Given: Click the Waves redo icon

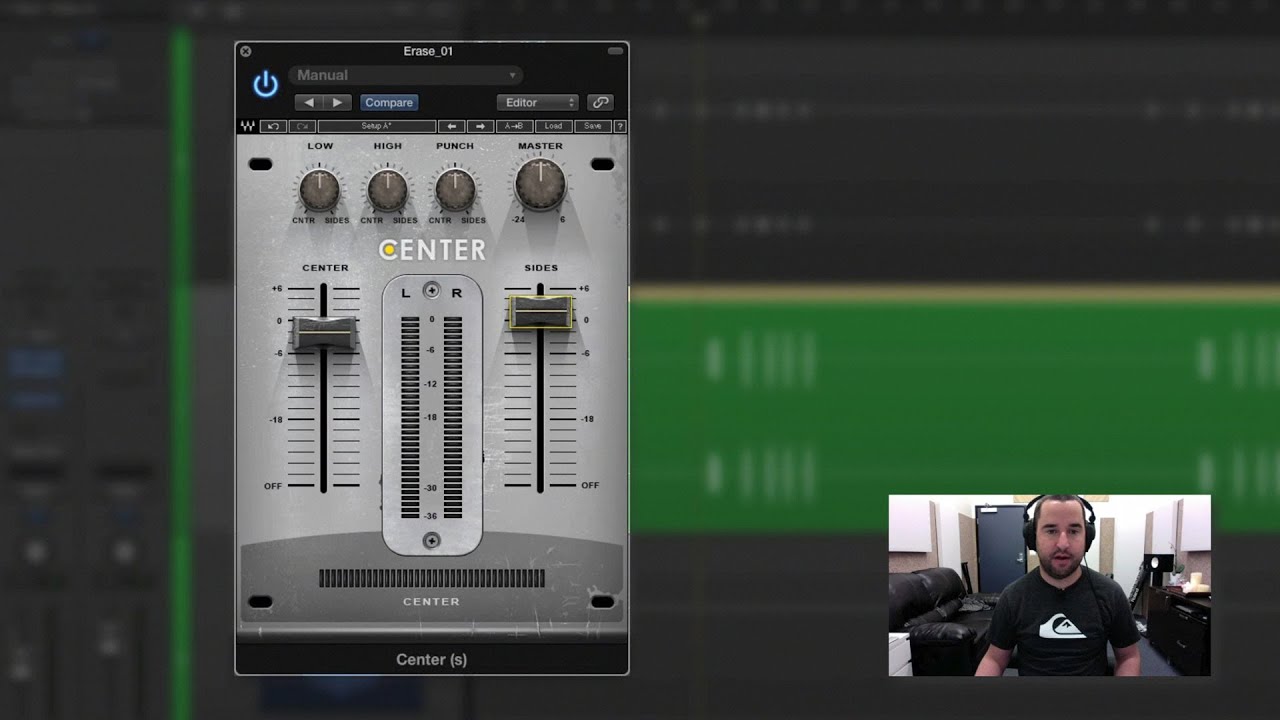Looking at the screenshot, I should (302, 126).
